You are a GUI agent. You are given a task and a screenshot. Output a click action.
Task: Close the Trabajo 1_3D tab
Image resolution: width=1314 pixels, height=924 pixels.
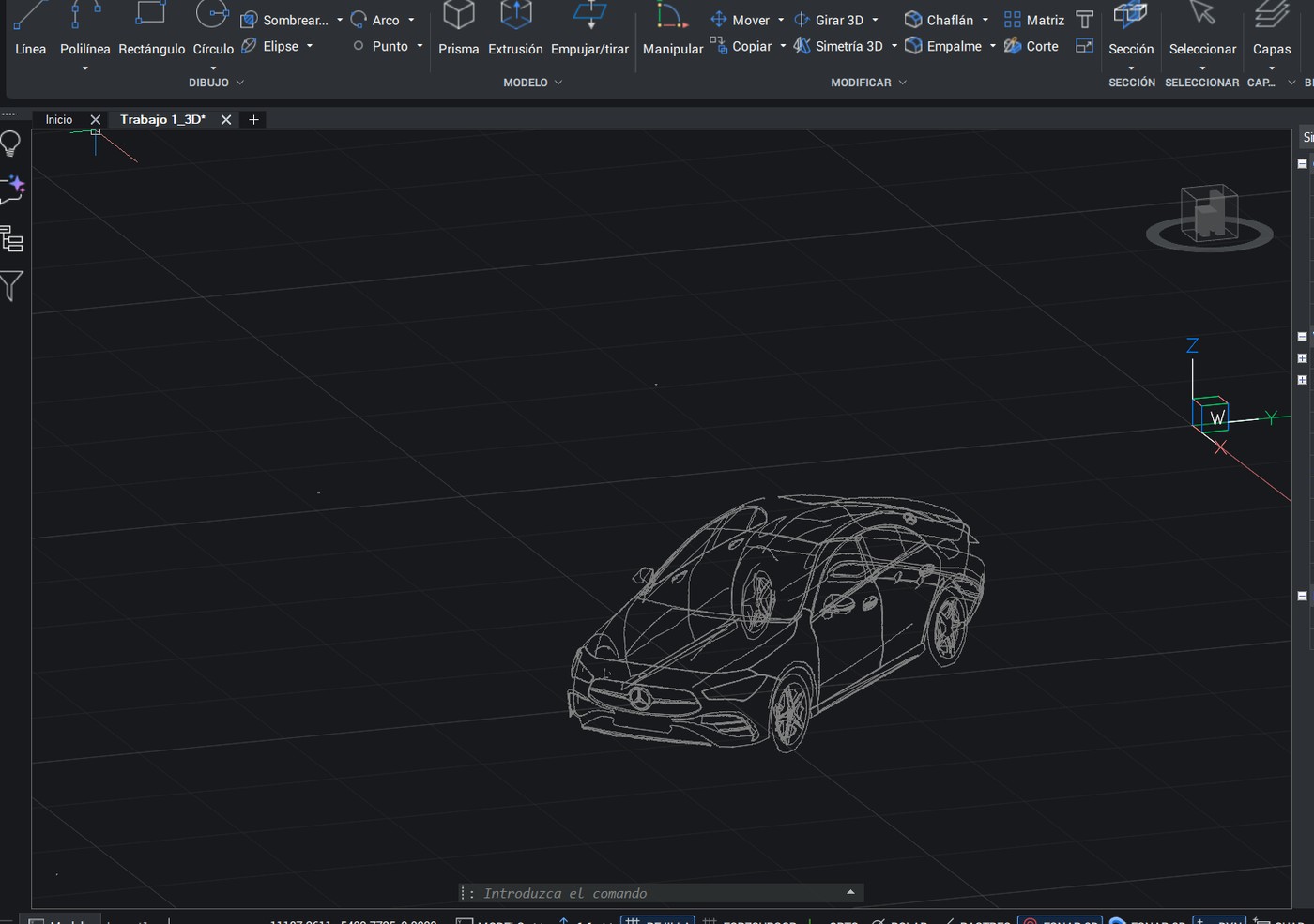pyautogui.click(x=226, y=119)
